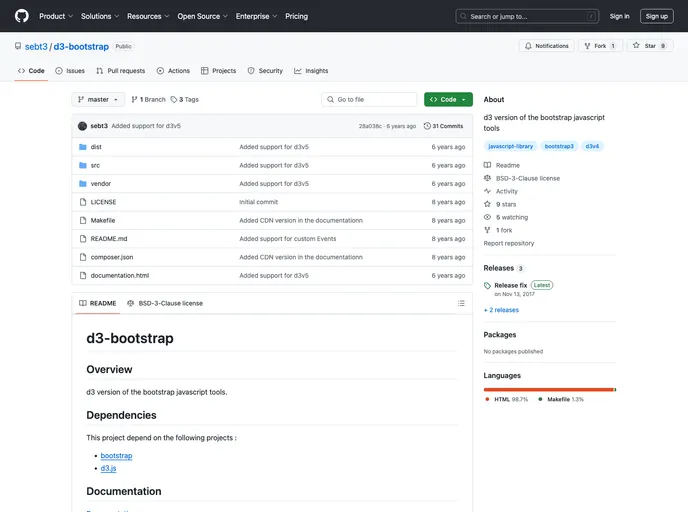Click the d3v4 topic tag
Screen dimensions: 688x512
click(x=592, y=146)
